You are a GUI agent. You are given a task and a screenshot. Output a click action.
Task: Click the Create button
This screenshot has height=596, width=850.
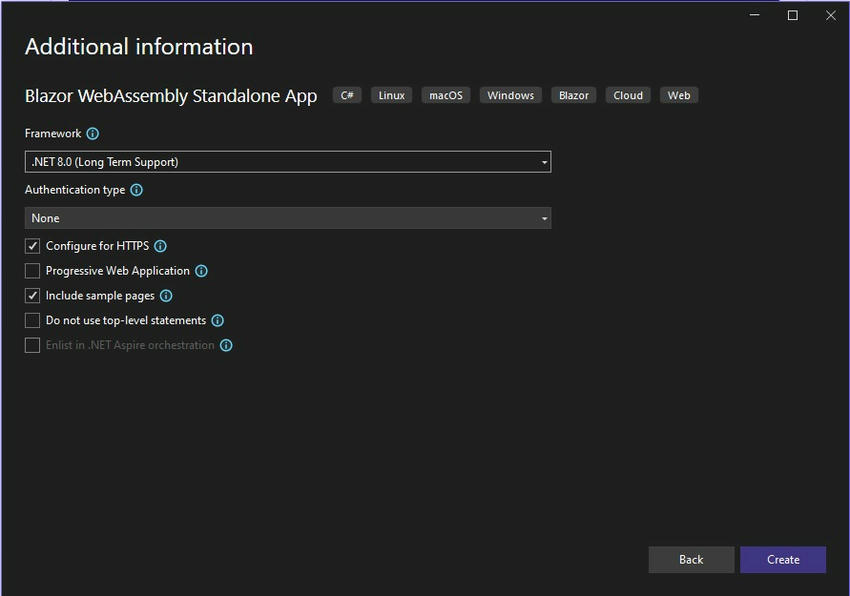tap(783, 560)
